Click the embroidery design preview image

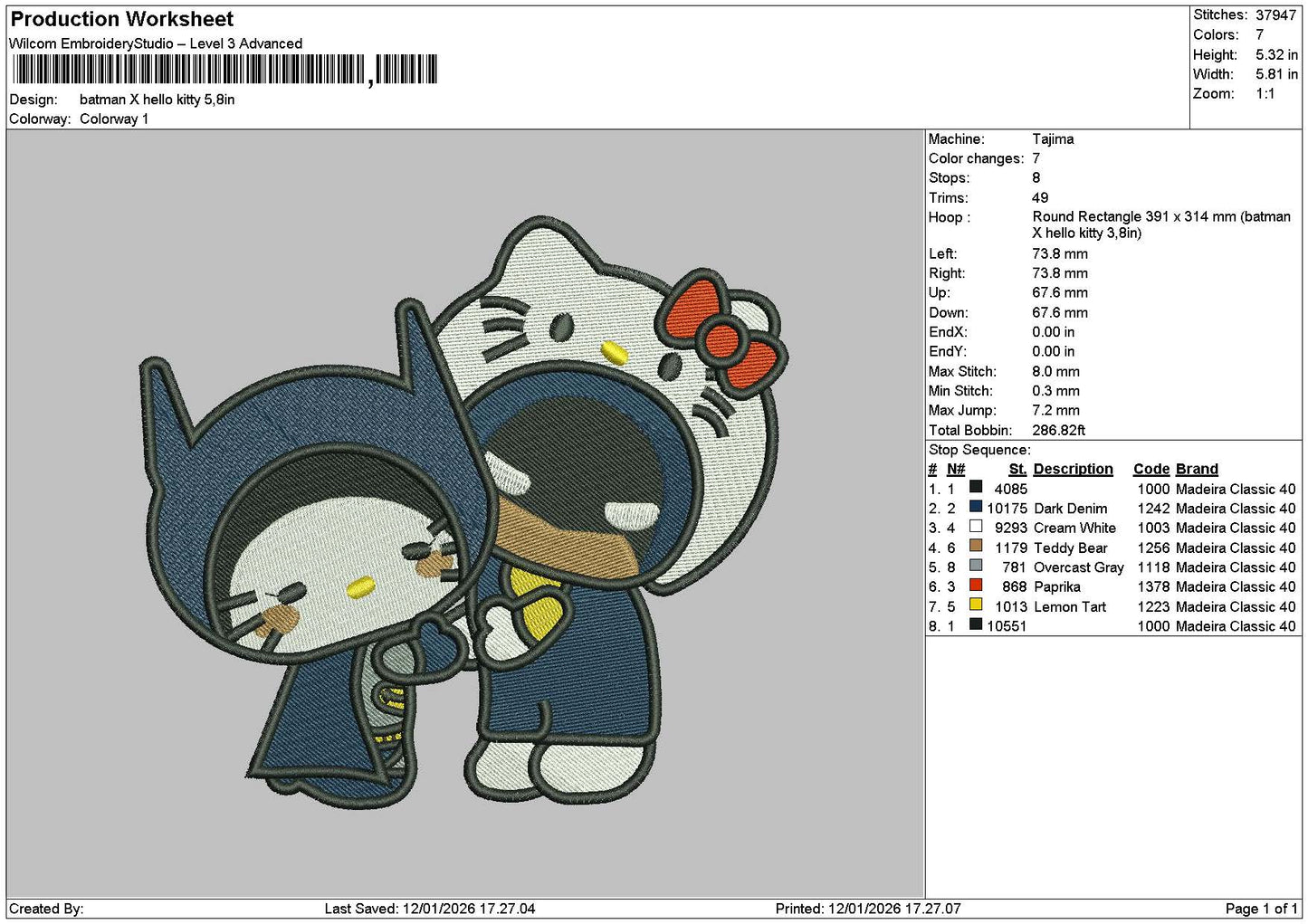(463, 513)
